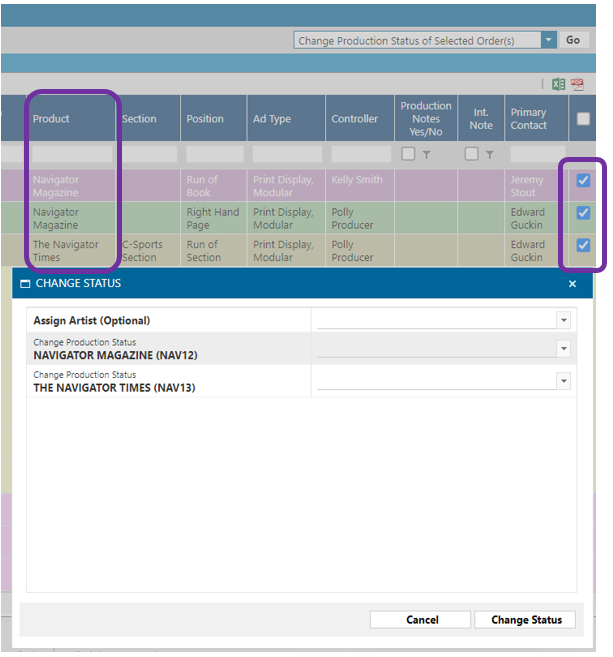The image size is (613, 657).
Task: Tick the Production Notes filter checkbox
Action: pos(408,154)
